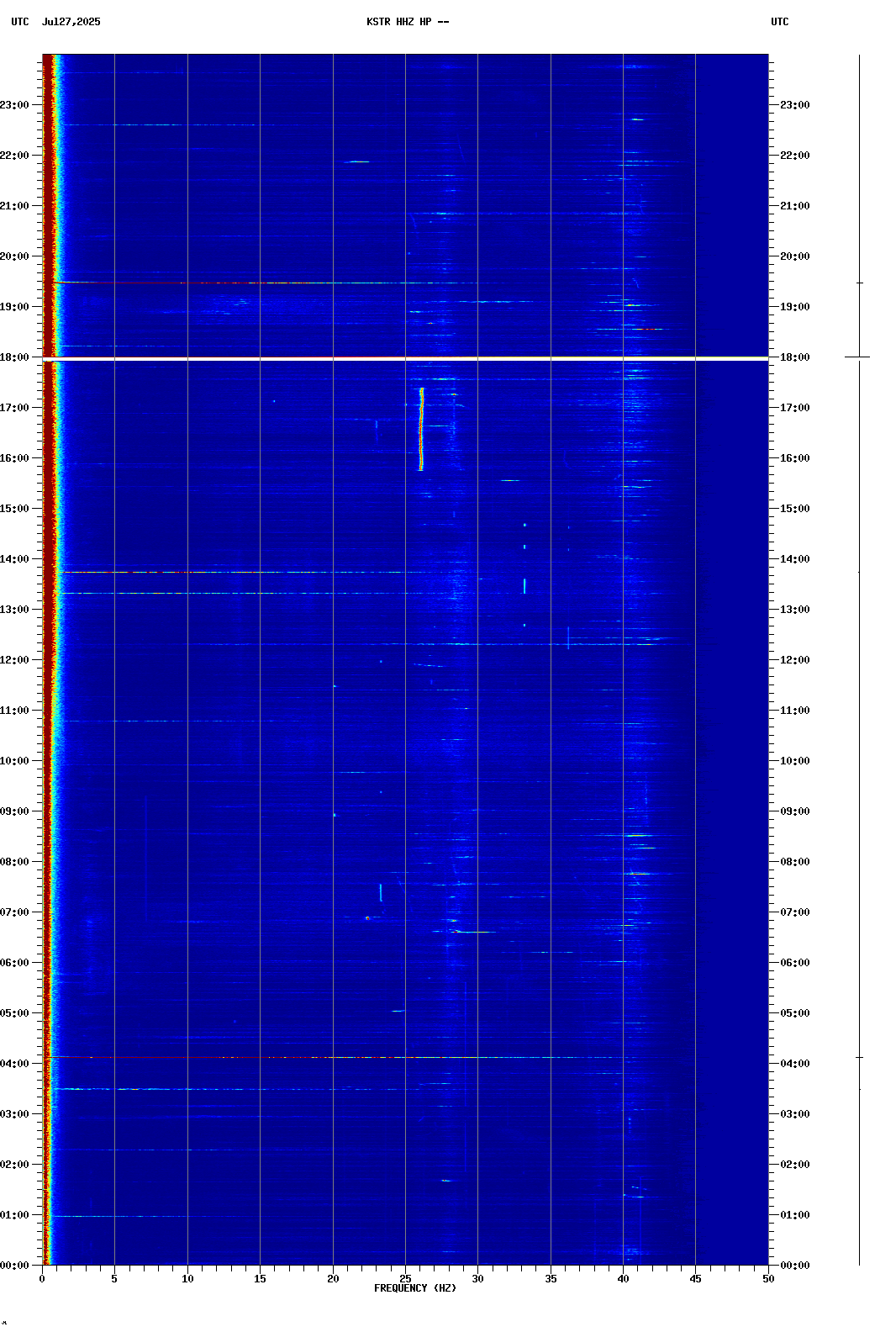
Task: Click the left-axis '06:00' time label
Action: (x=14, y=963)
